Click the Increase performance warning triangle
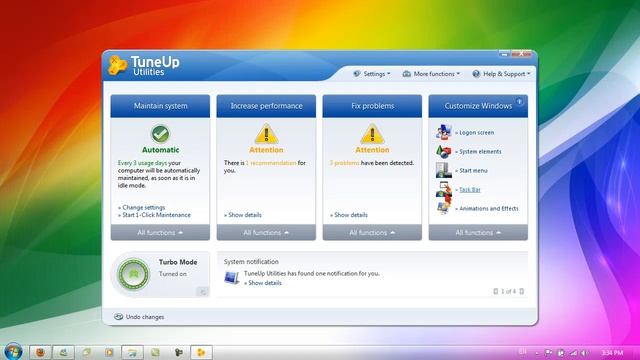This screenshot has height=360, width=640. tap(266, 133)
